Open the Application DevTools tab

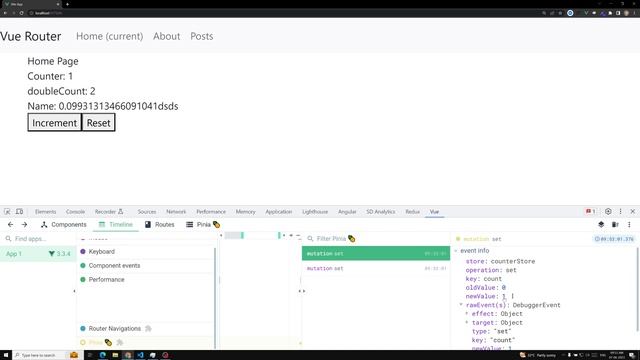279,211
